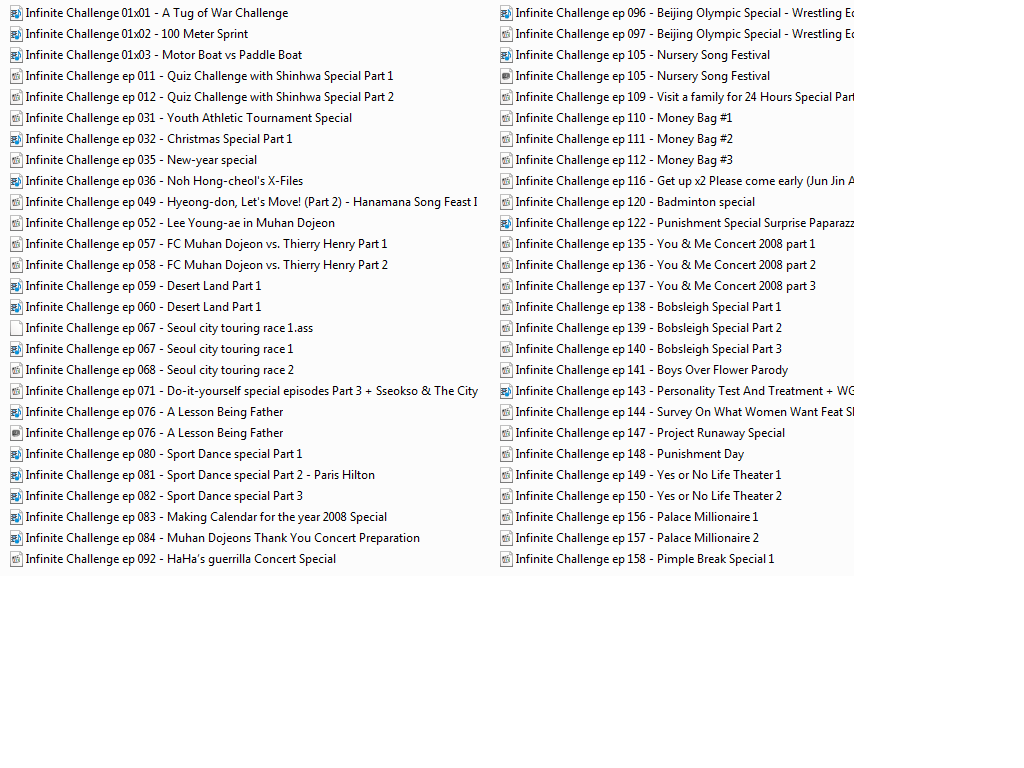
Task: Click the video file icon beside ep 036 Noh Hong-cheol's X-Files
Action: tap(16, 181)
